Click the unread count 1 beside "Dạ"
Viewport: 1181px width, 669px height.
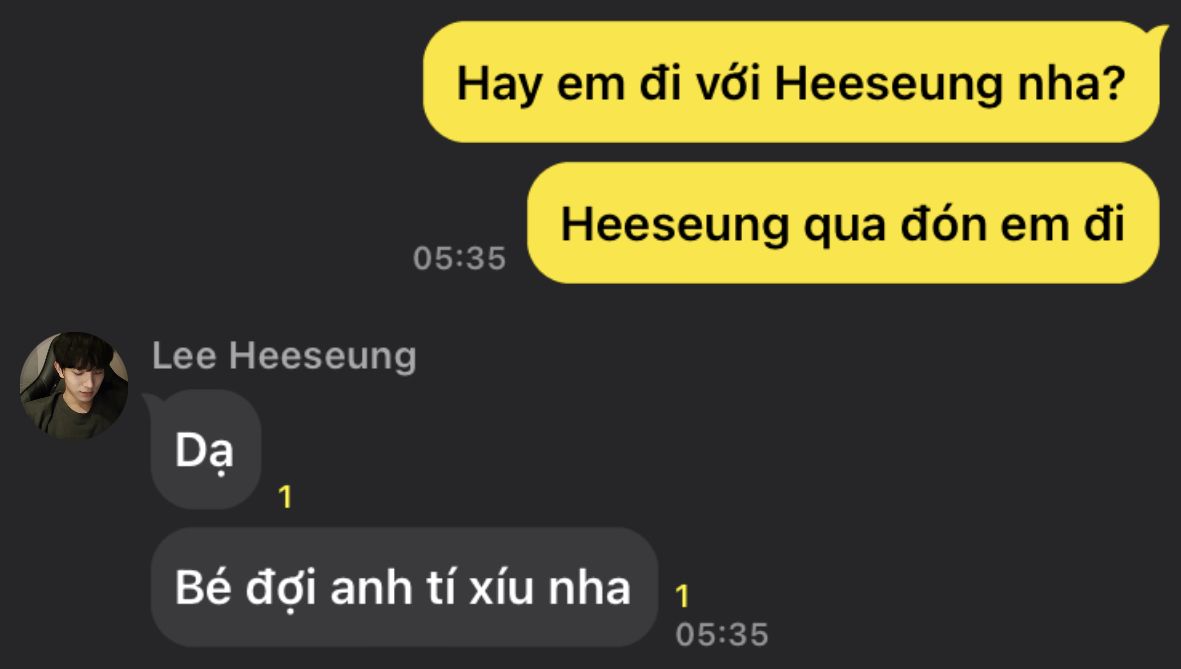(285, 496)
